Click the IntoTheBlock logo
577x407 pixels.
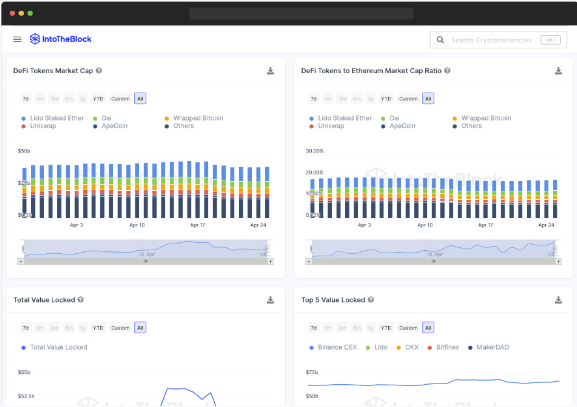(61, 39)
